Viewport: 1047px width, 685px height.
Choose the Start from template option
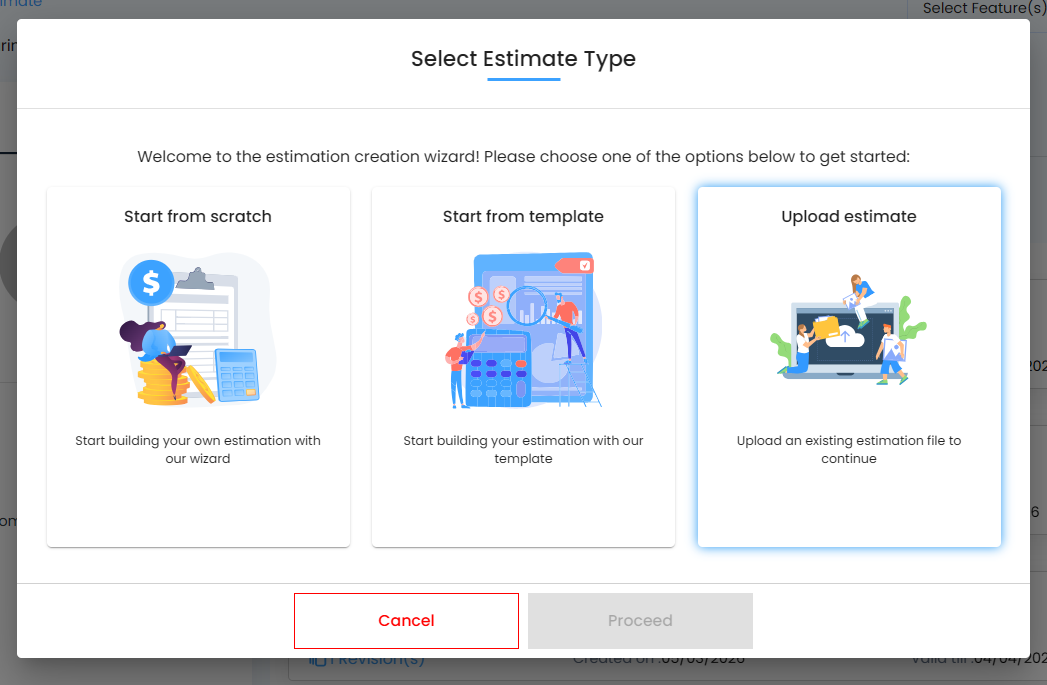coord(523,366)
